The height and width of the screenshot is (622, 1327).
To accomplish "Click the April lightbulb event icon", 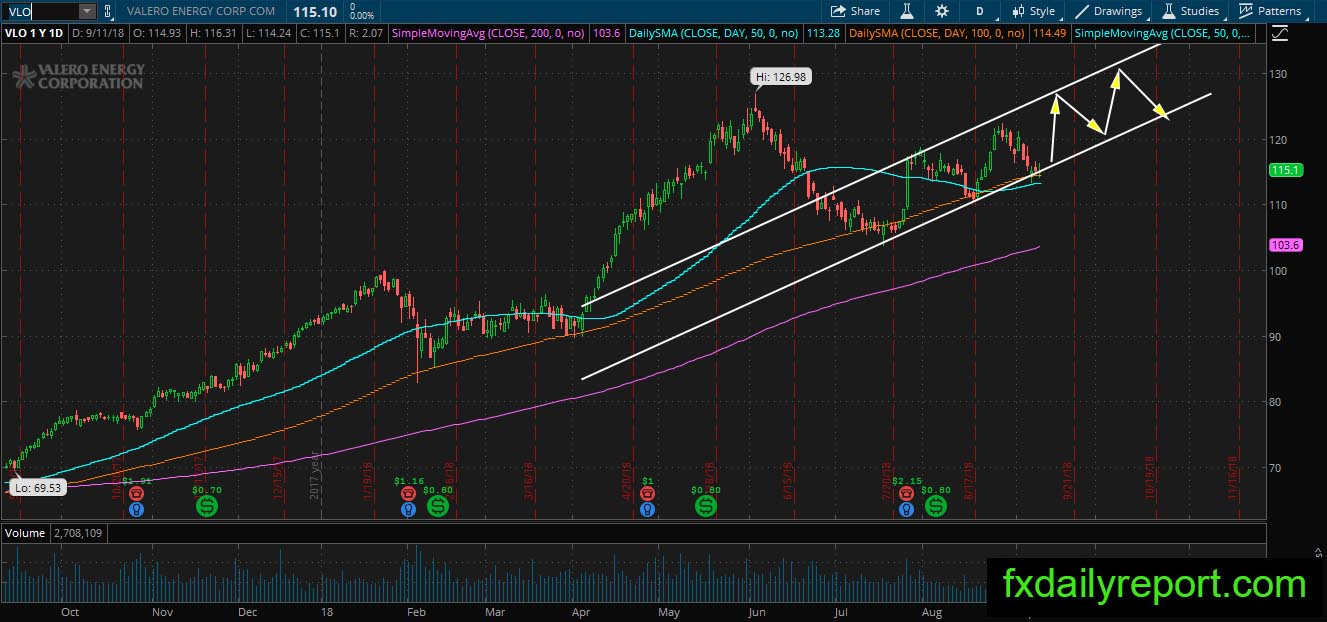I will click(647, 509).
